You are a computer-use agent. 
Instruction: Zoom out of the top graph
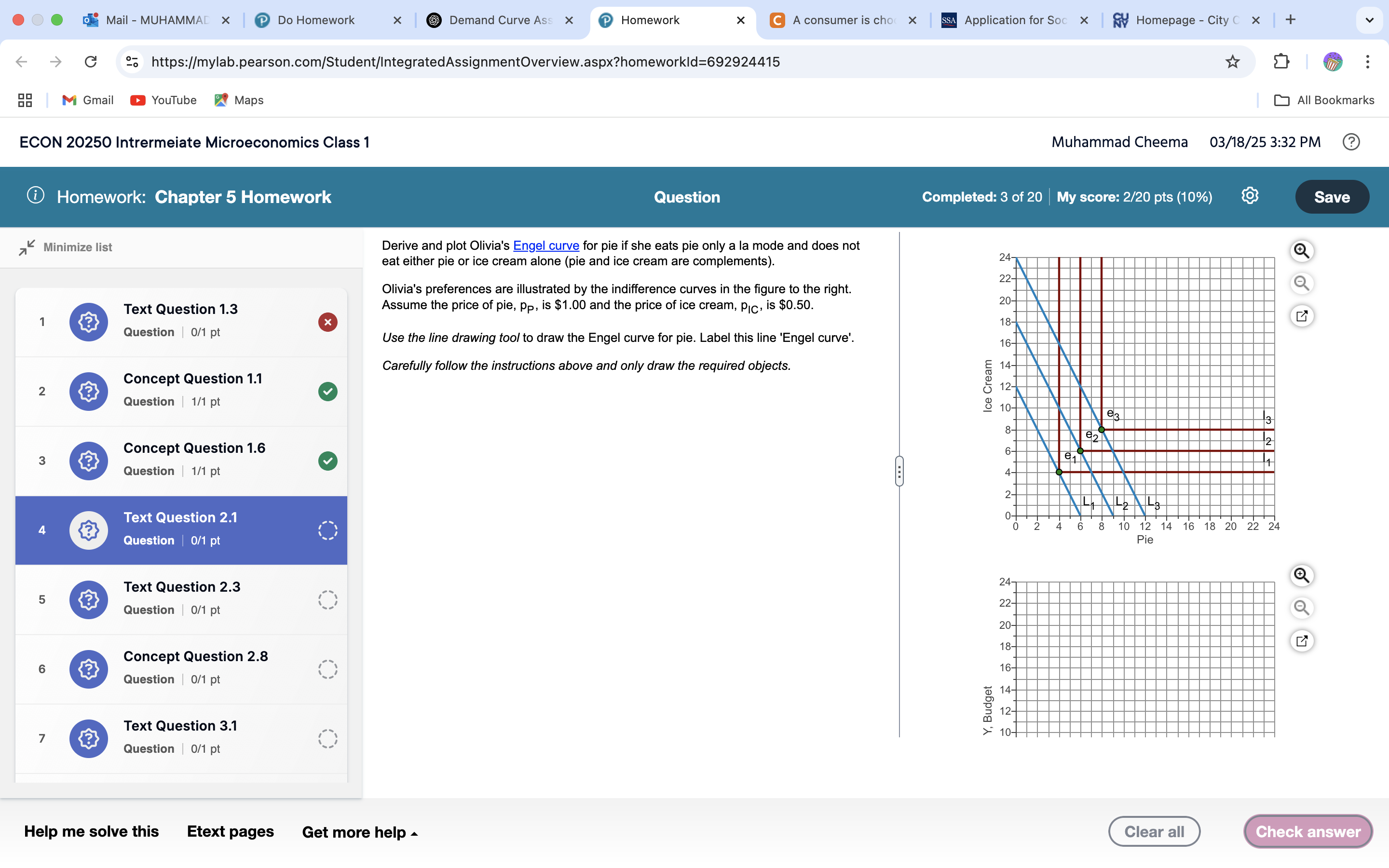1302,283
